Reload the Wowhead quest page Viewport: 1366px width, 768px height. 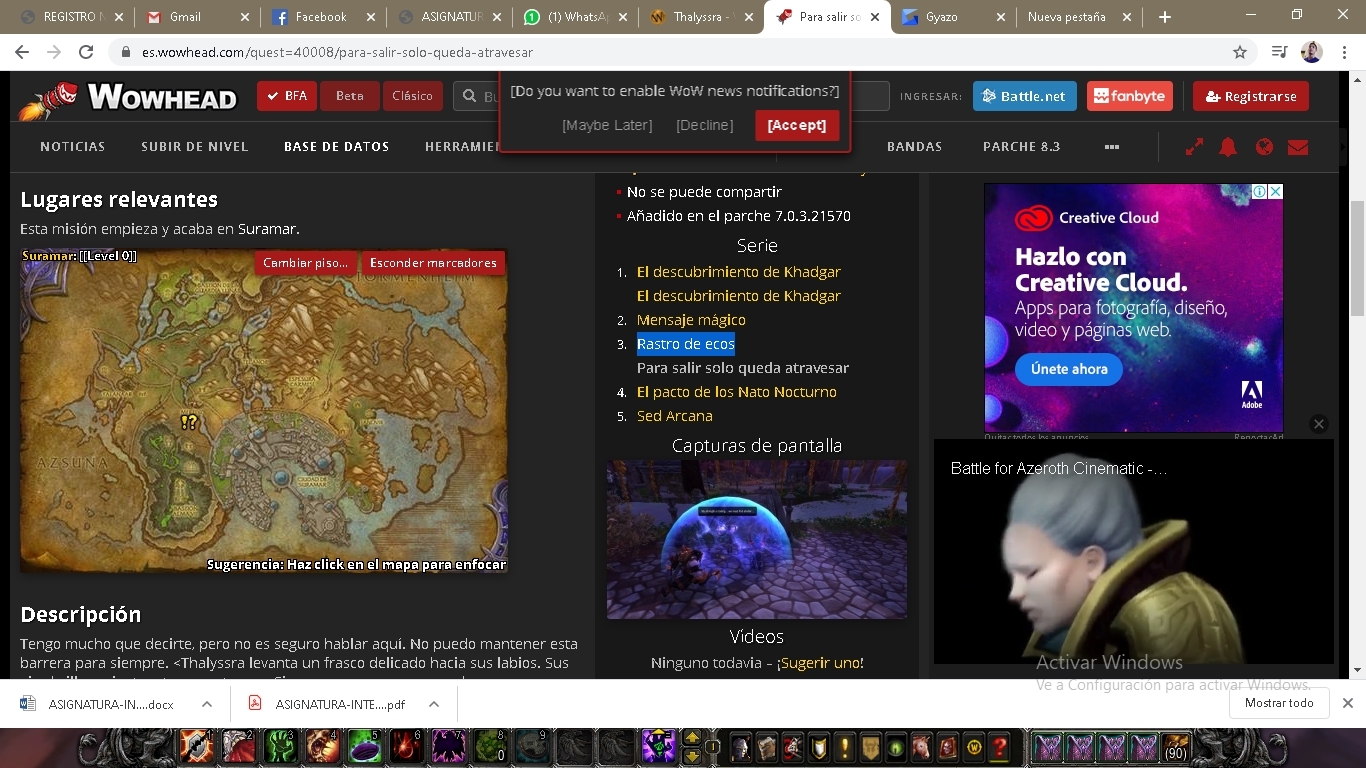(x=86, y=52)
